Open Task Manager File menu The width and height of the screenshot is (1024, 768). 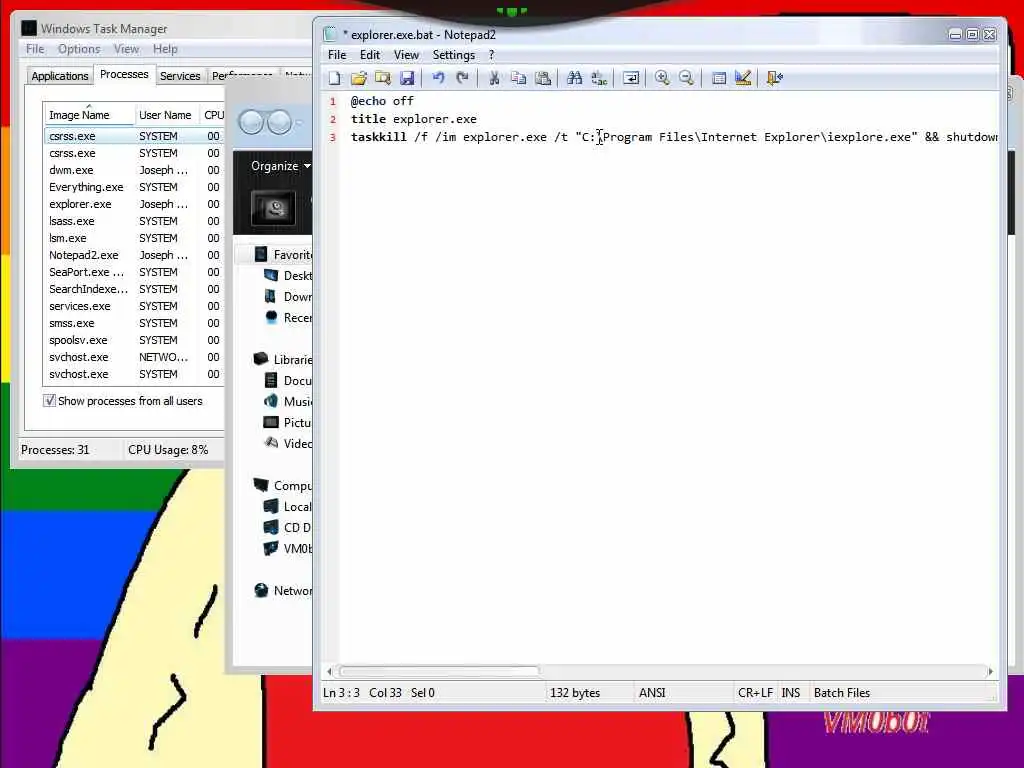pos(35,49)
